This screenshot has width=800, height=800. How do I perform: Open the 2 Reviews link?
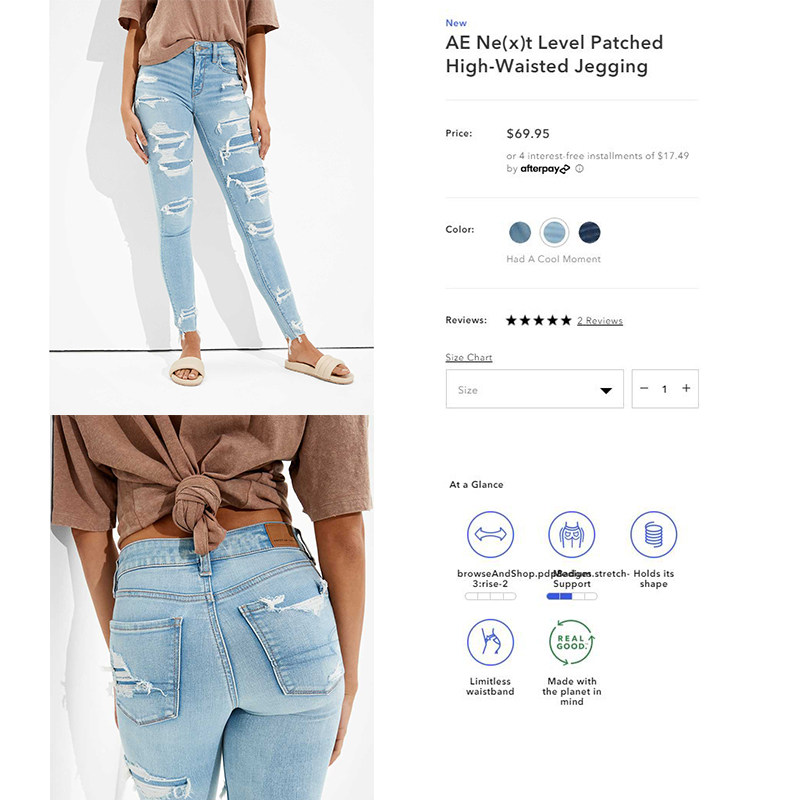click(600, 321)
